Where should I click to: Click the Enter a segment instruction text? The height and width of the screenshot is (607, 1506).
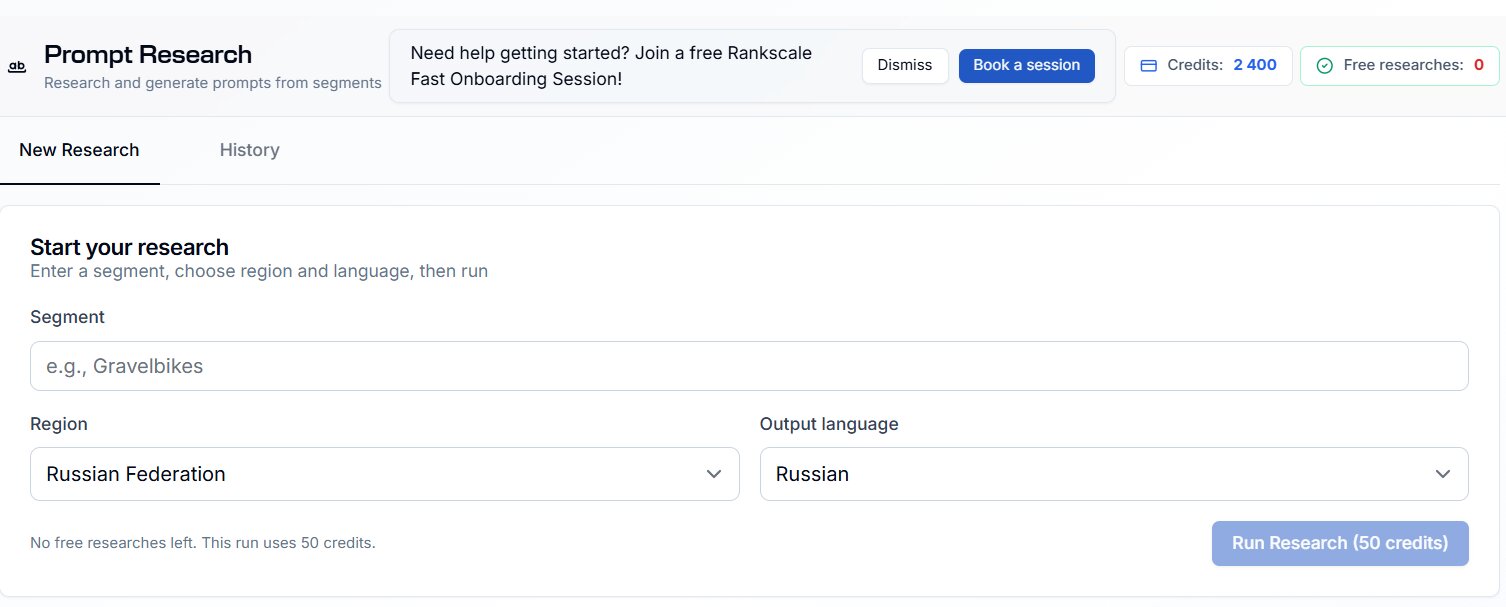click(259, 271)
